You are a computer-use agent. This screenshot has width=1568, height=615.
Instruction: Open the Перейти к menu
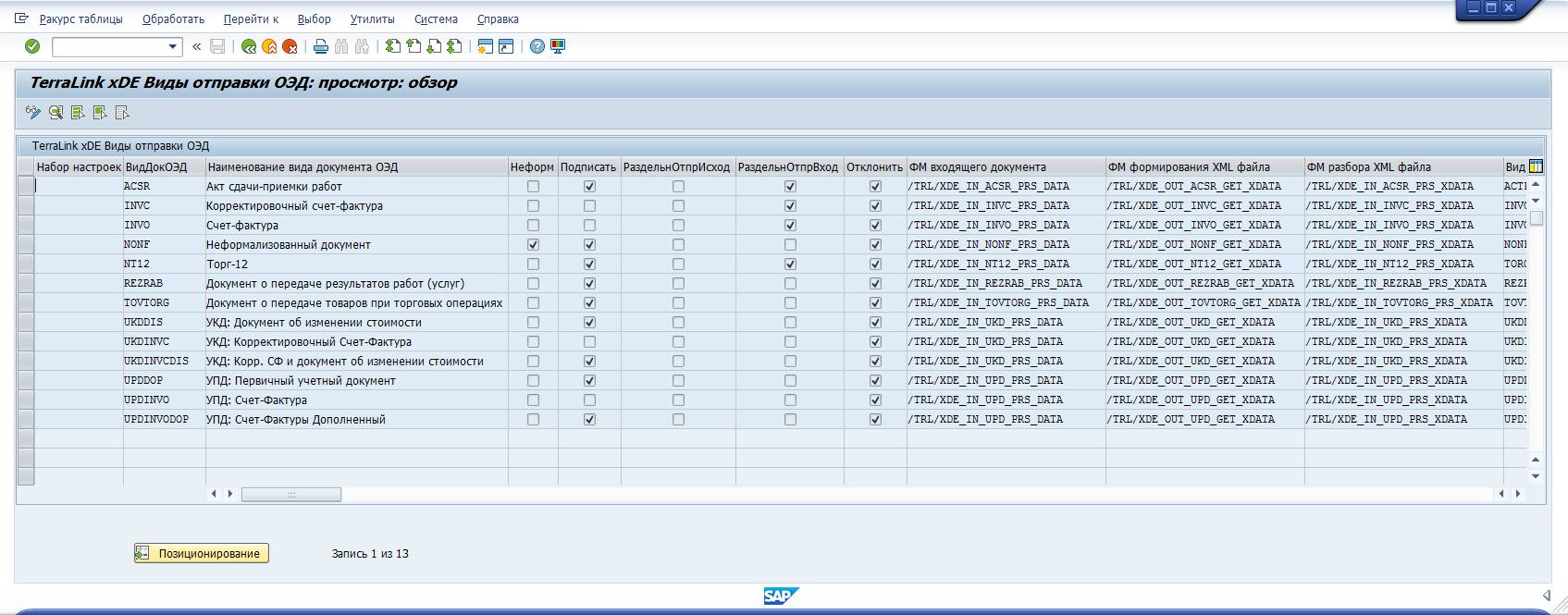pyautogui.click(x=251, y=19)
